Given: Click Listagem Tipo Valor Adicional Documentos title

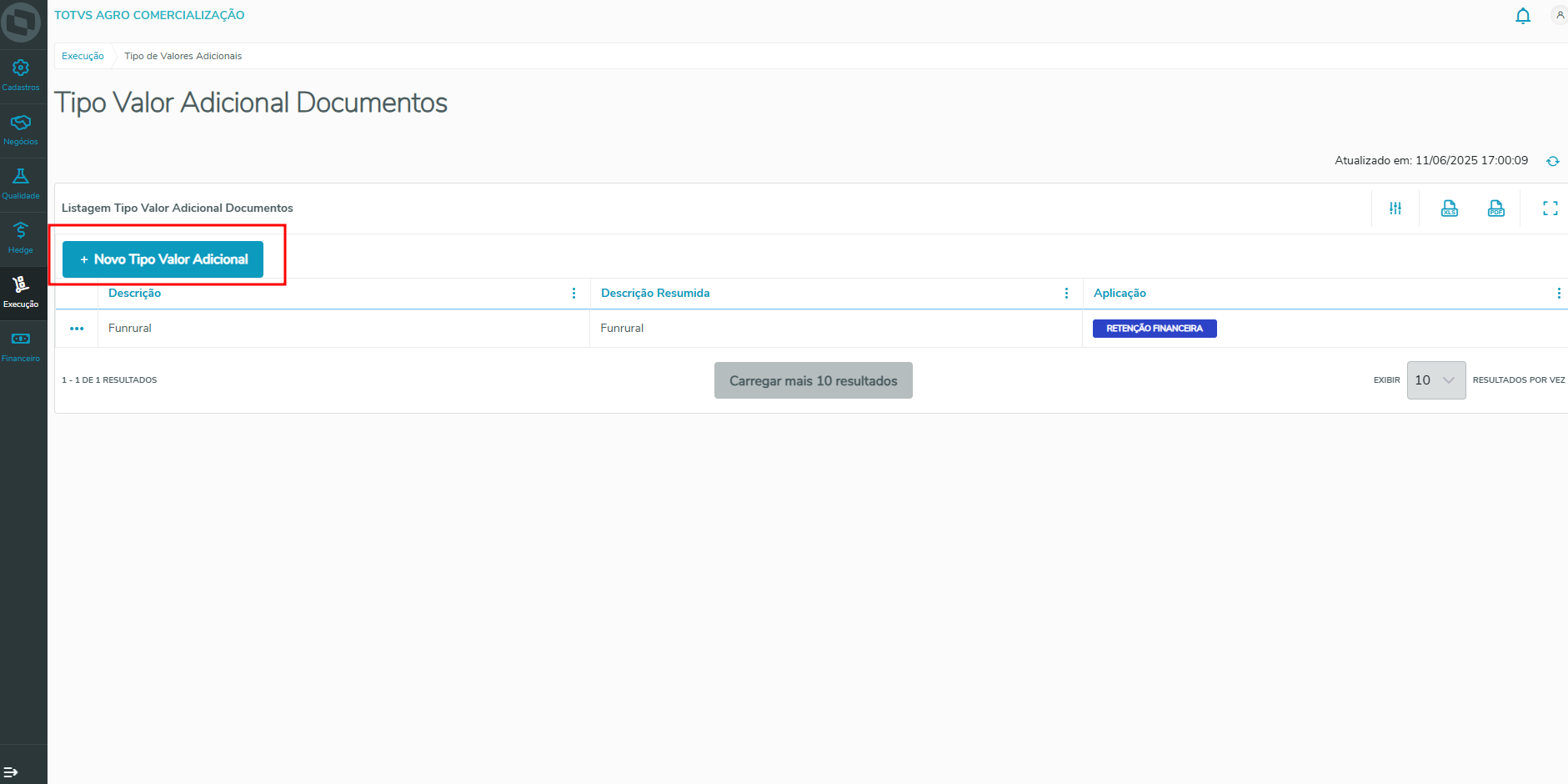Looking at the screenshot, I should pyautogui.click(x=178, y=208).
